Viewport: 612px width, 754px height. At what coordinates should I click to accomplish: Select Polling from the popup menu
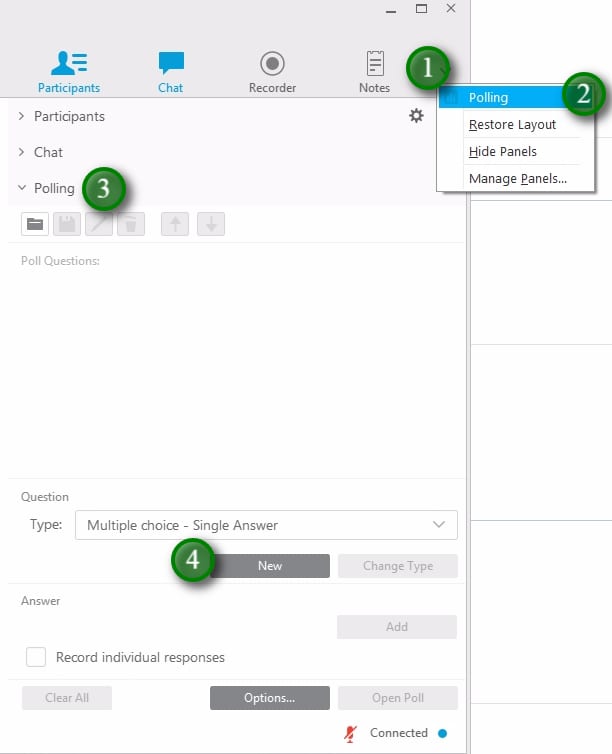[x=488, y=97]
